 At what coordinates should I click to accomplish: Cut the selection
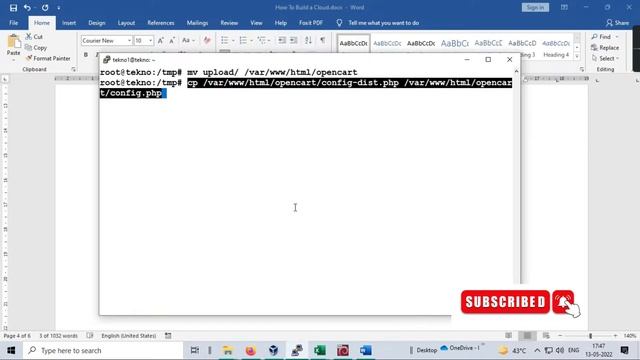(x=34, y=37)
